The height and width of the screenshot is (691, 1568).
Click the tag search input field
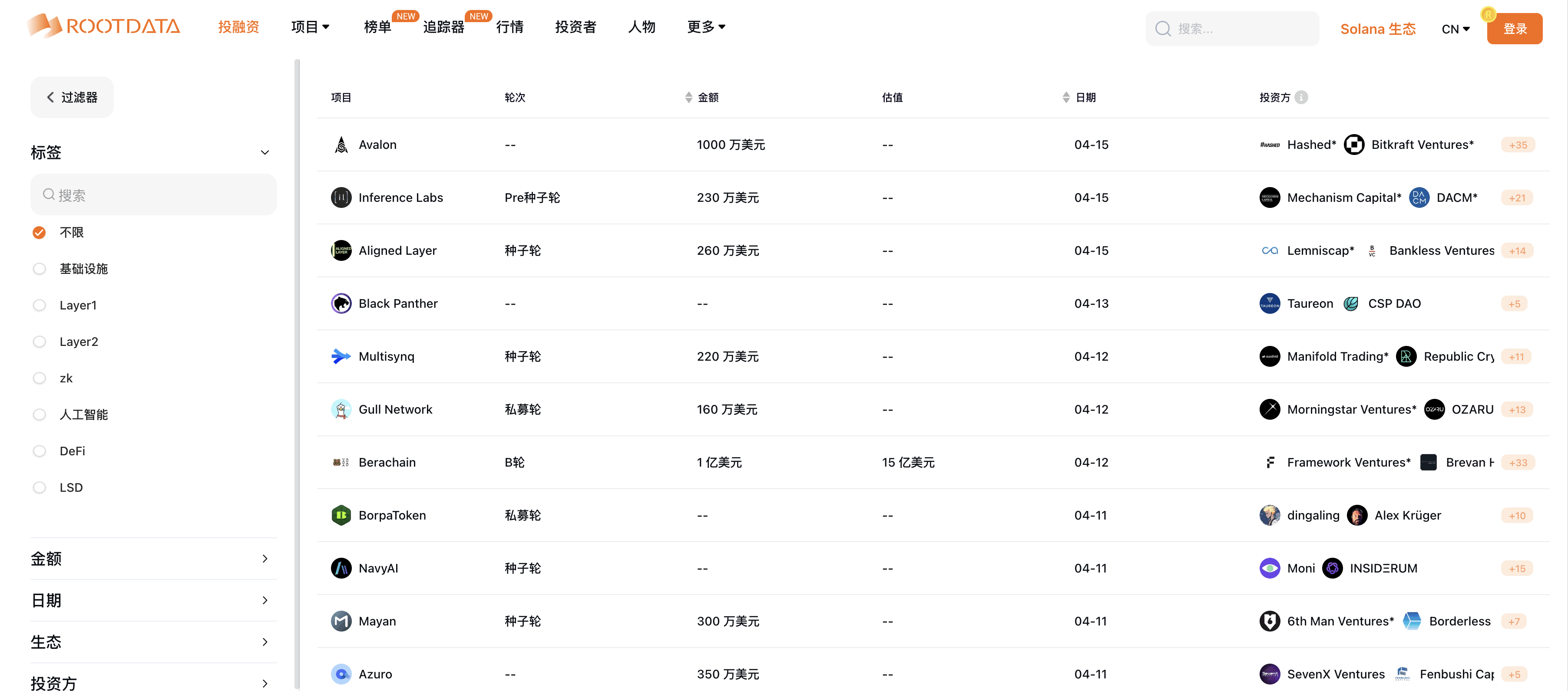point(153,194)
